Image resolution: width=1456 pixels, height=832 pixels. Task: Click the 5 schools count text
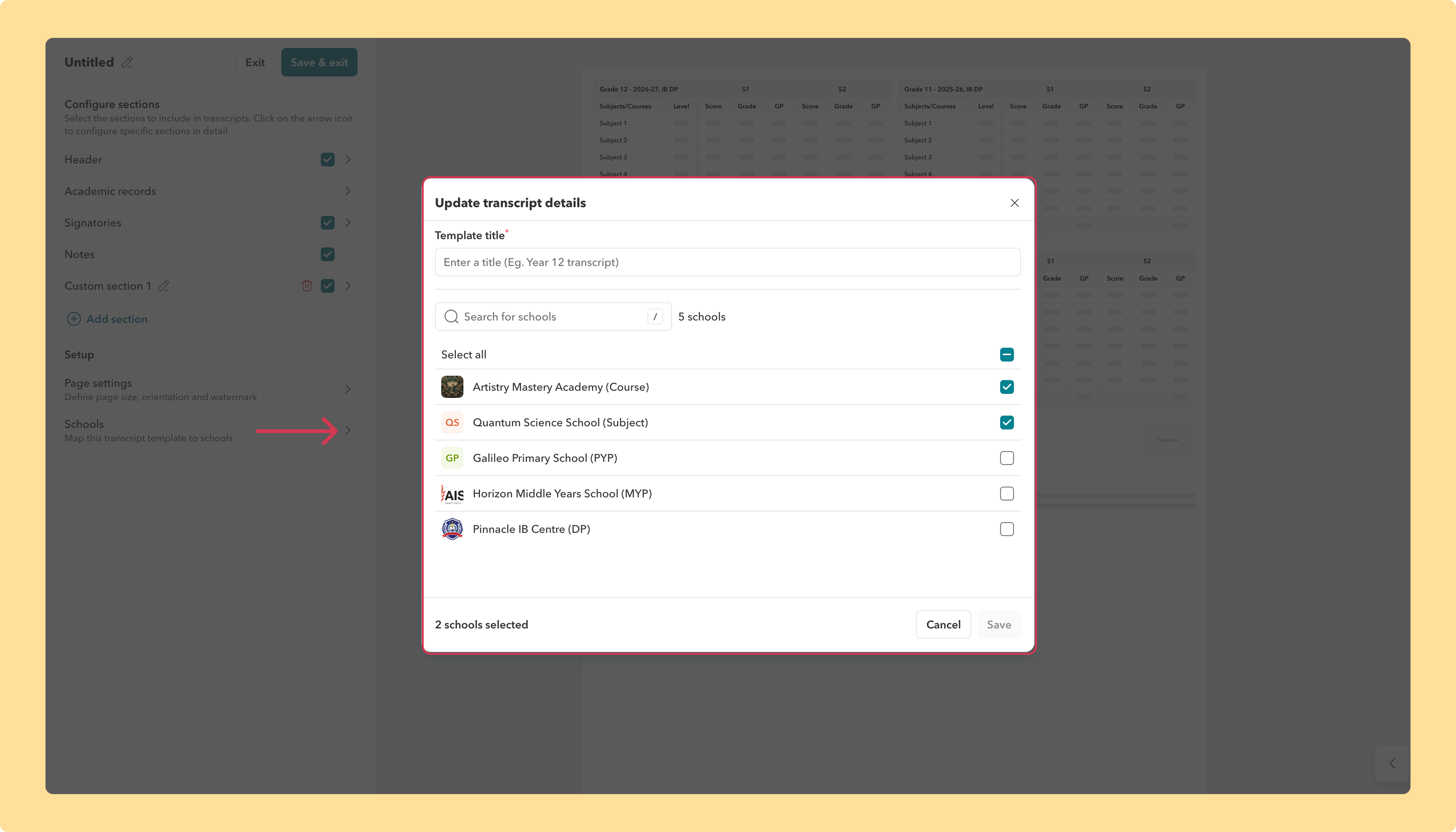point(702,317)
